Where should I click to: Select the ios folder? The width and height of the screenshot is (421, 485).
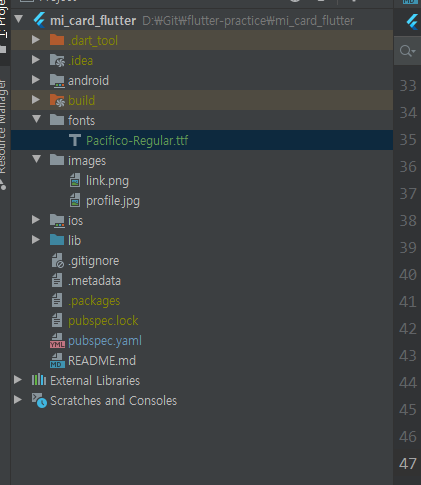[75, 221]
